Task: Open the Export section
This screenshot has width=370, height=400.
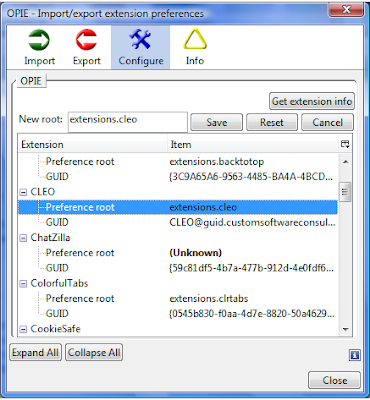Action: pyautogui.click(x=87, y=47)
